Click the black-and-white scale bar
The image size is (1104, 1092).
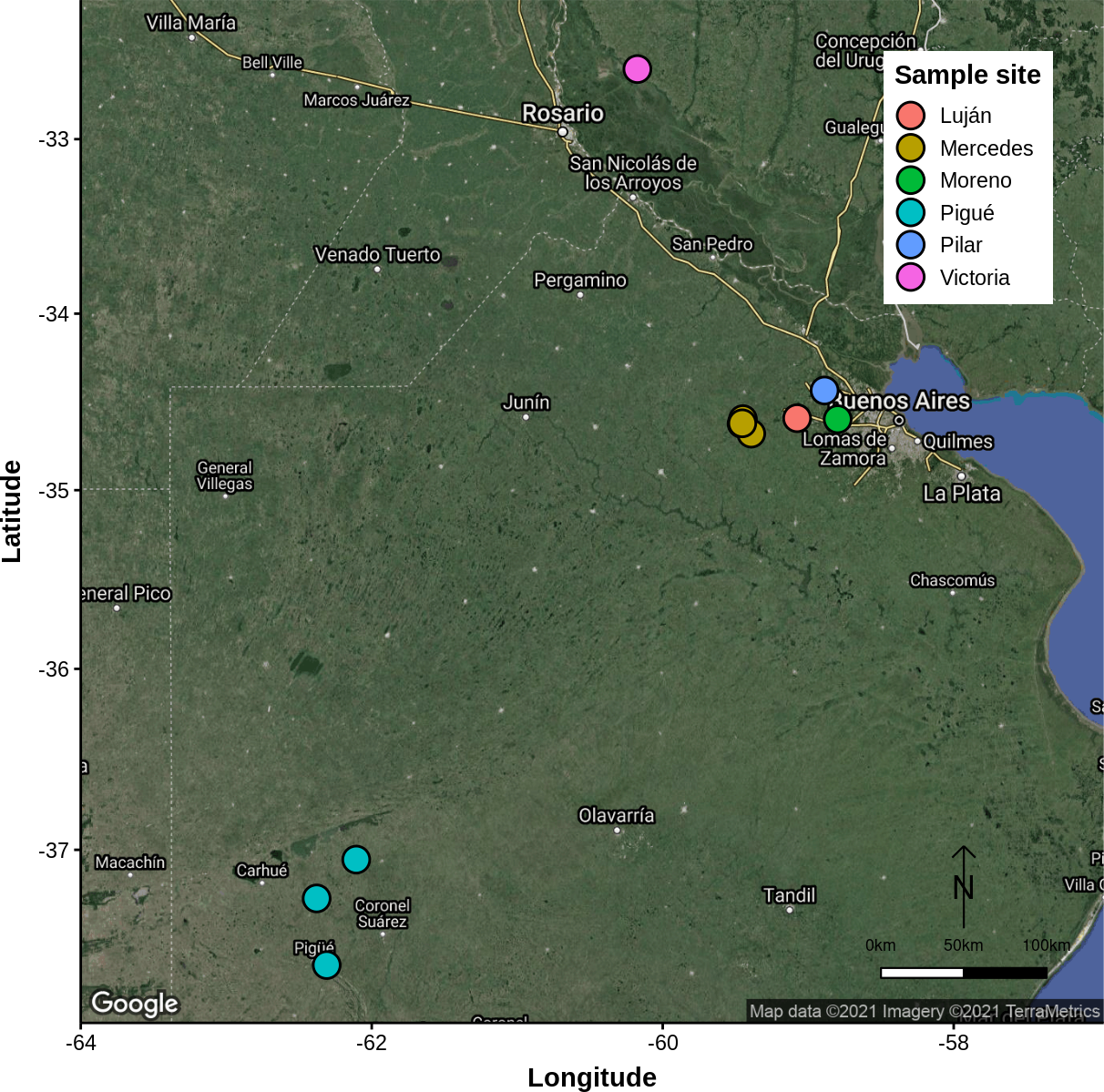[964, 973]
